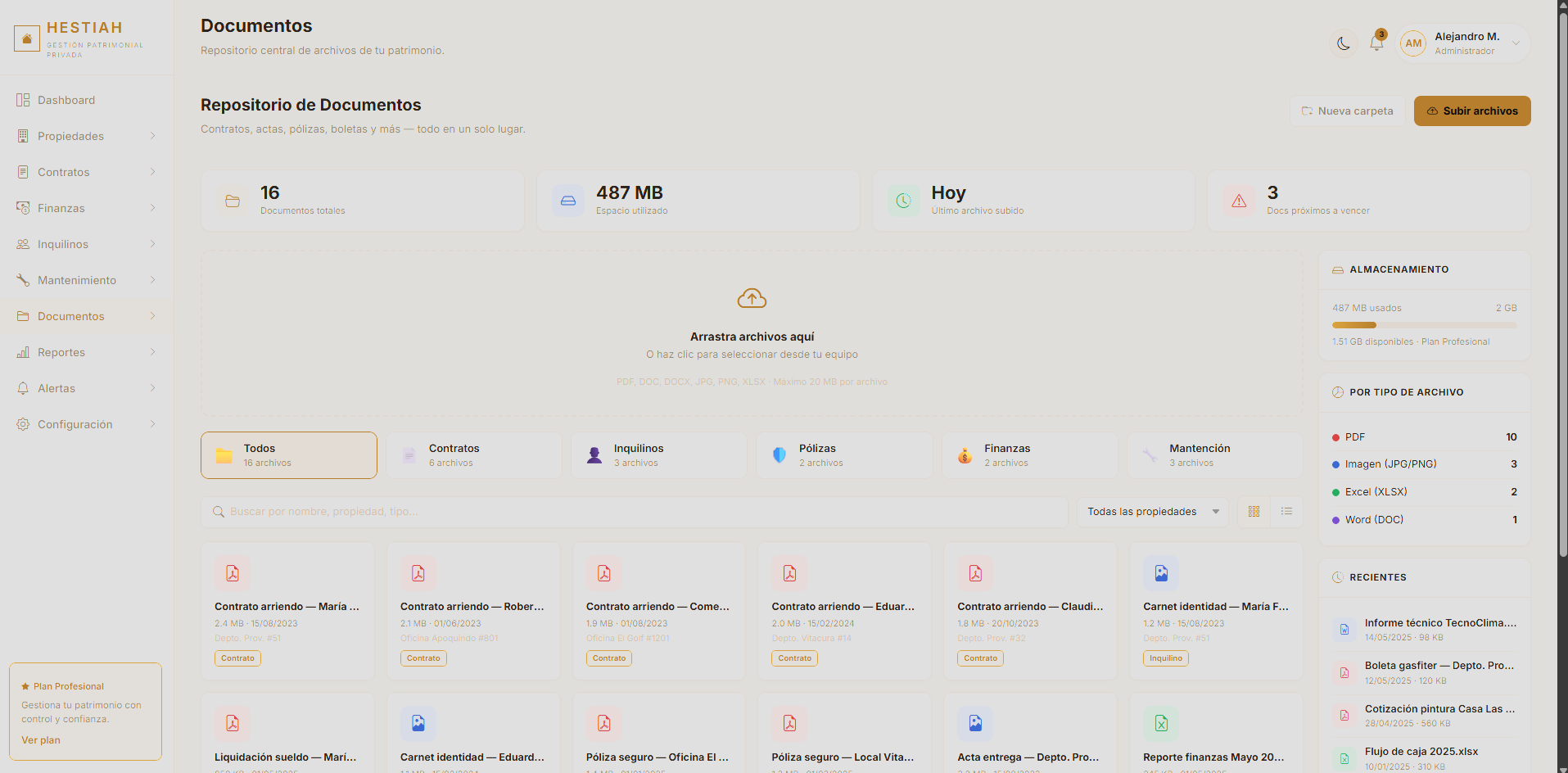Click the document search field
This screenshot has height=773, width=1568.
[x=635, y=512]
